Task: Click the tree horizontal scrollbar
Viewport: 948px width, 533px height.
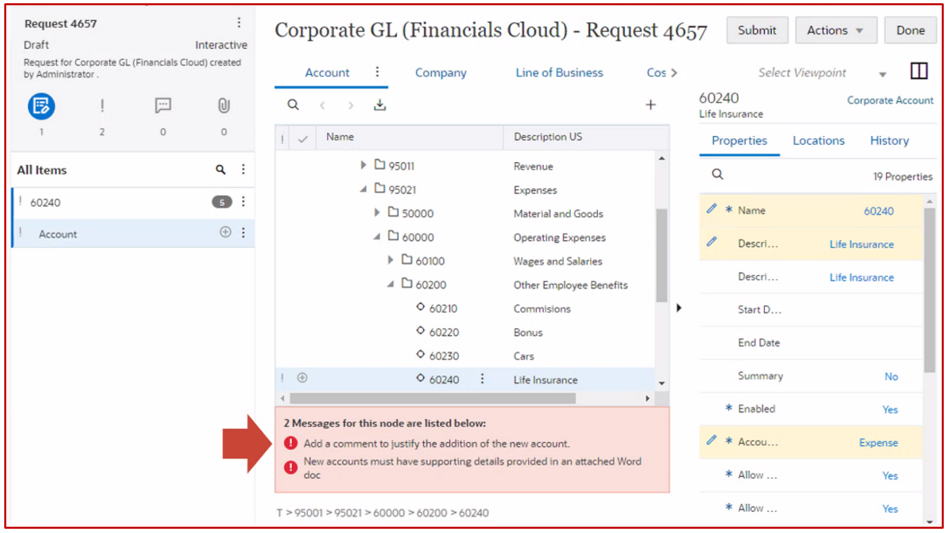Action: [x=432, y=398]
